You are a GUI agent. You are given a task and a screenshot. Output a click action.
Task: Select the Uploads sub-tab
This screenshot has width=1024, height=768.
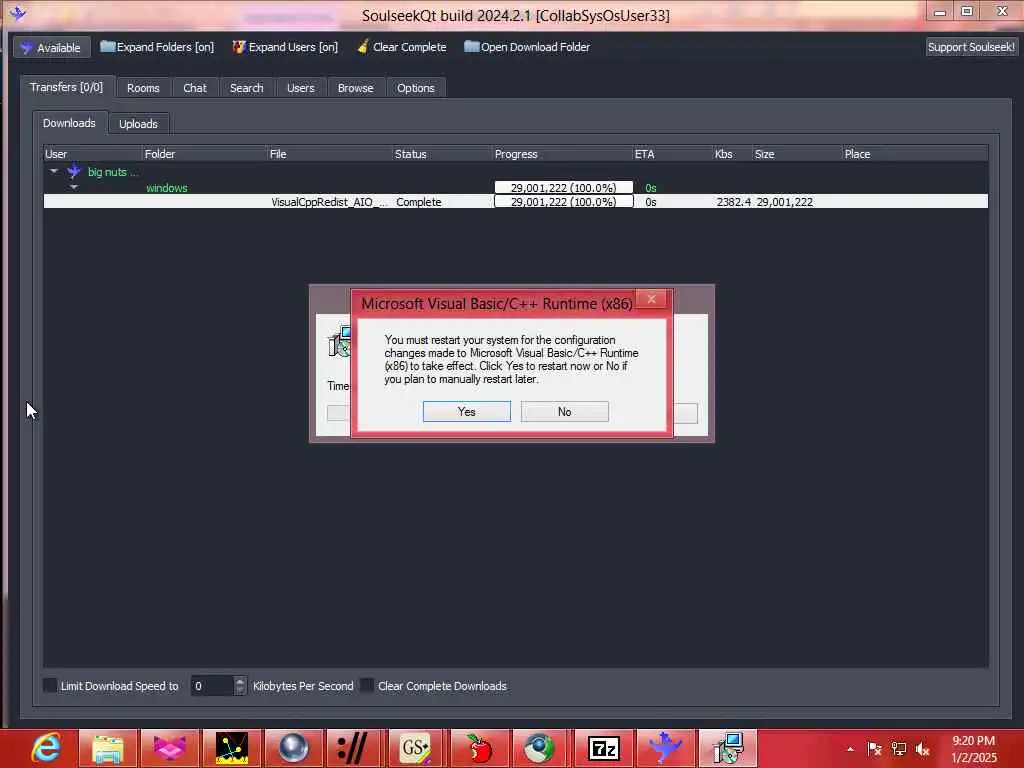click(138, 124)
